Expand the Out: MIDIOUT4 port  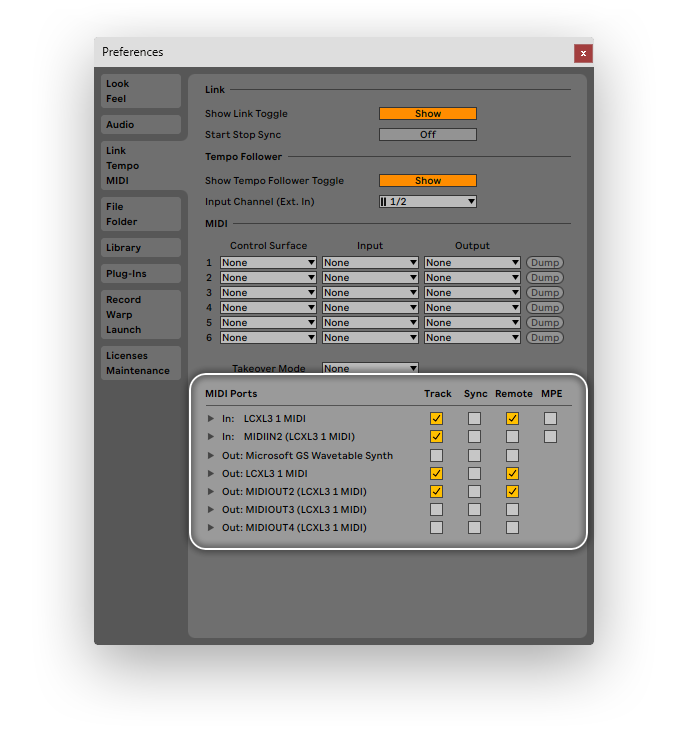pos(210,528)
